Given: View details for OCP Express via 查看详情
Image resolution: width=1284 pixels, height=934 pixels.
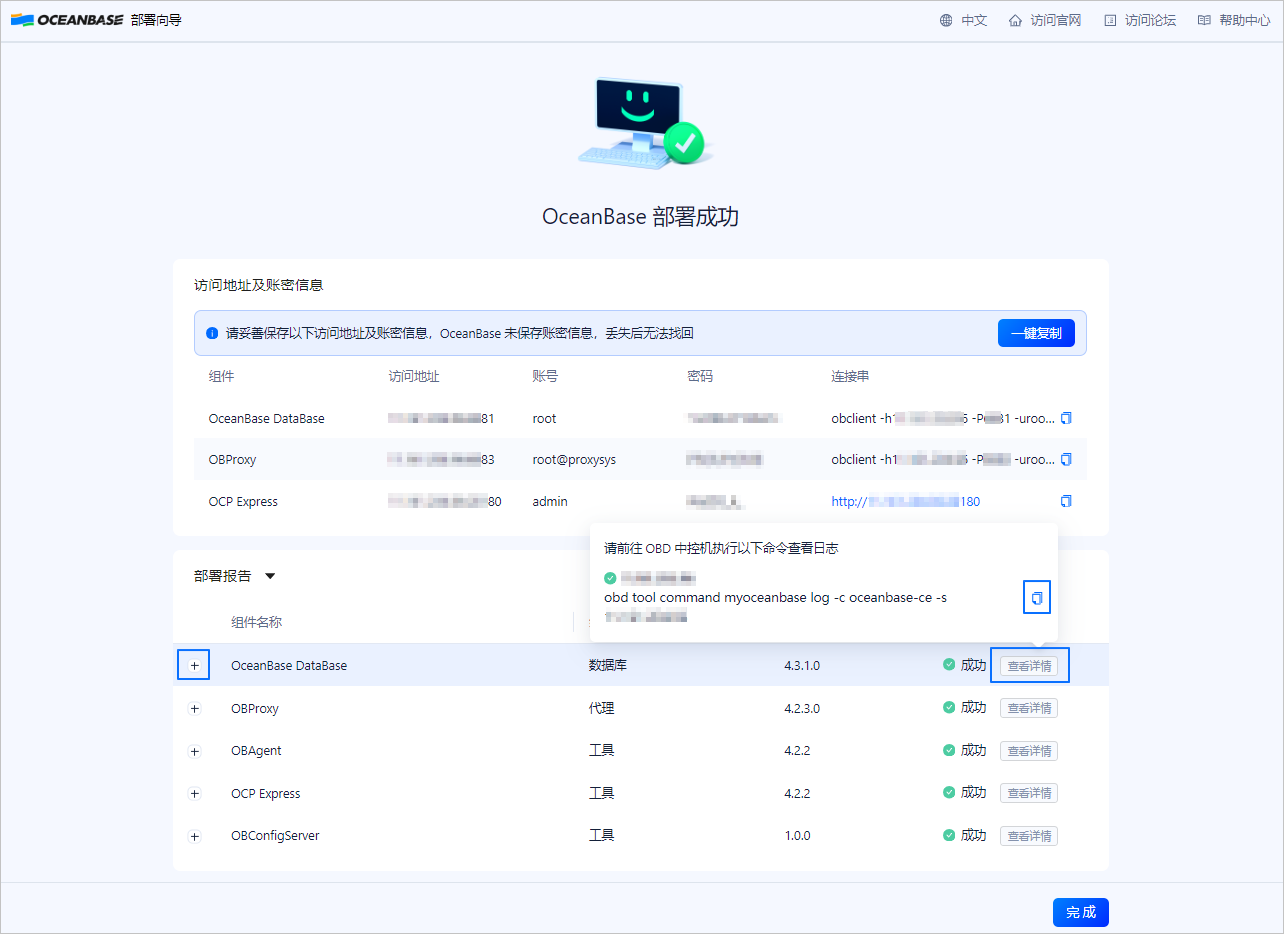Looking at the screenshot, I should (x=1028, y=792).
